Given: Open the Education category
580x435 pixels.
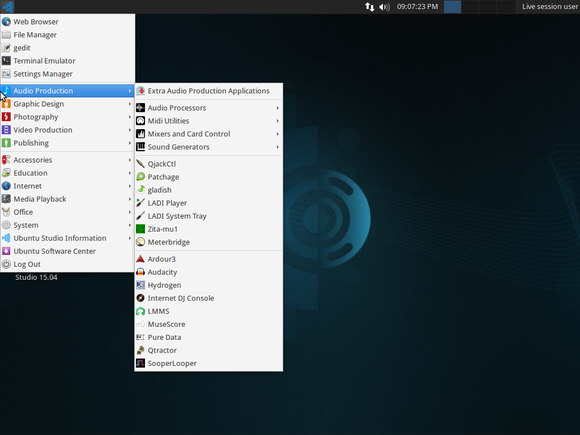Looking at the screenshot, I should 67,173.
